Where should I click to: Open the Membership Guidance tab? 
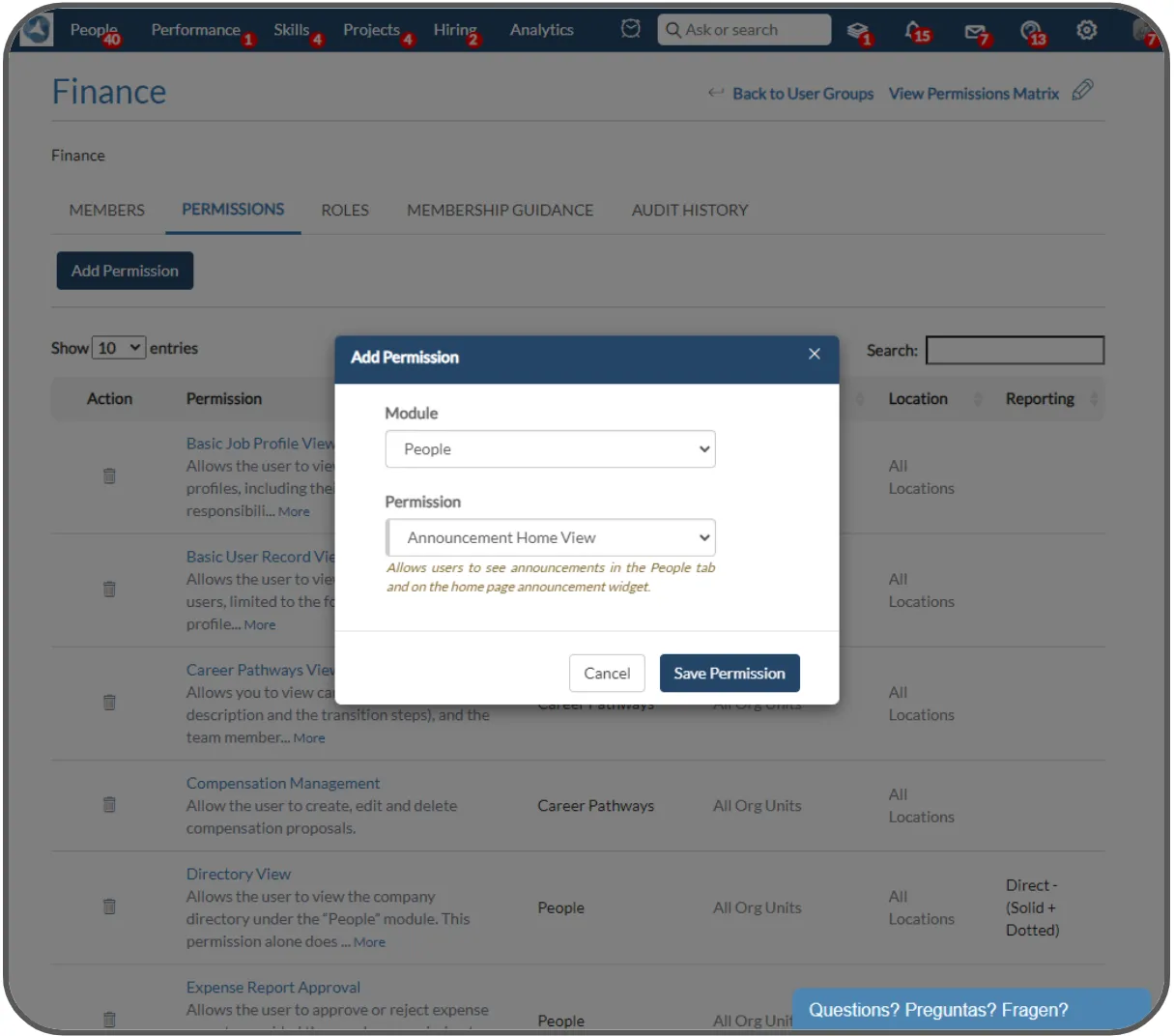pyautogui.click(x=500, y=210)
